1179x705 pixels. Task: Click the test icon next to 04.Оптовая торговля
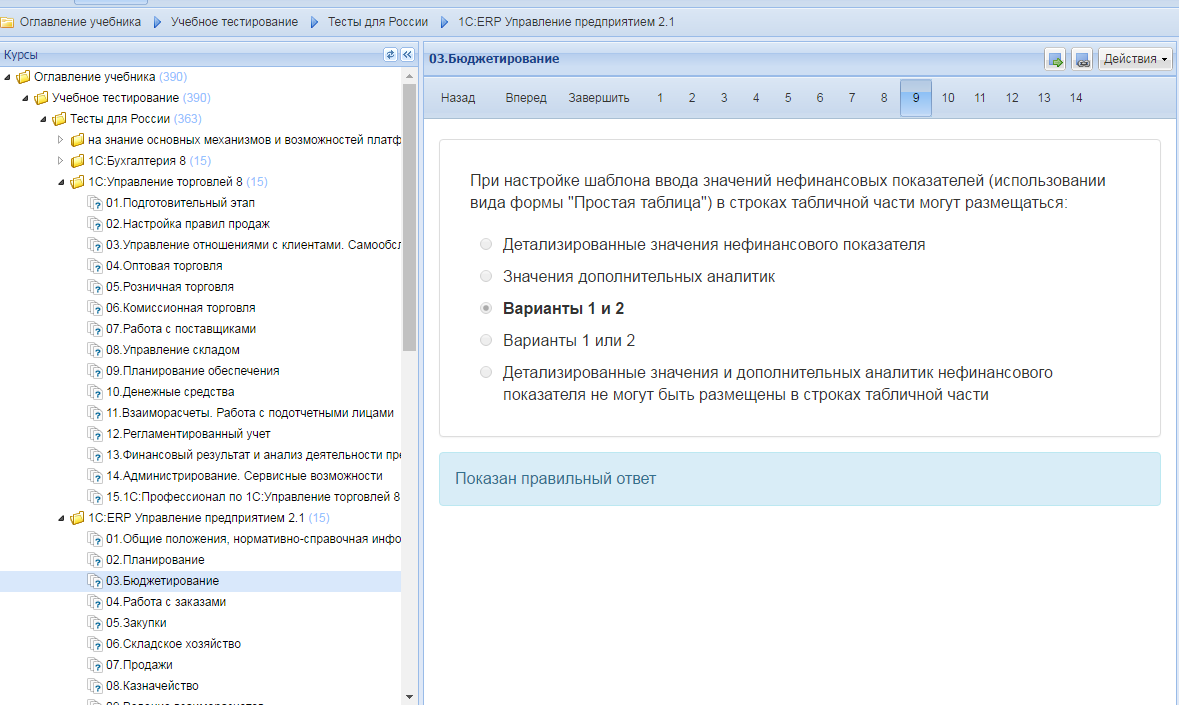(x=95, y=266)
